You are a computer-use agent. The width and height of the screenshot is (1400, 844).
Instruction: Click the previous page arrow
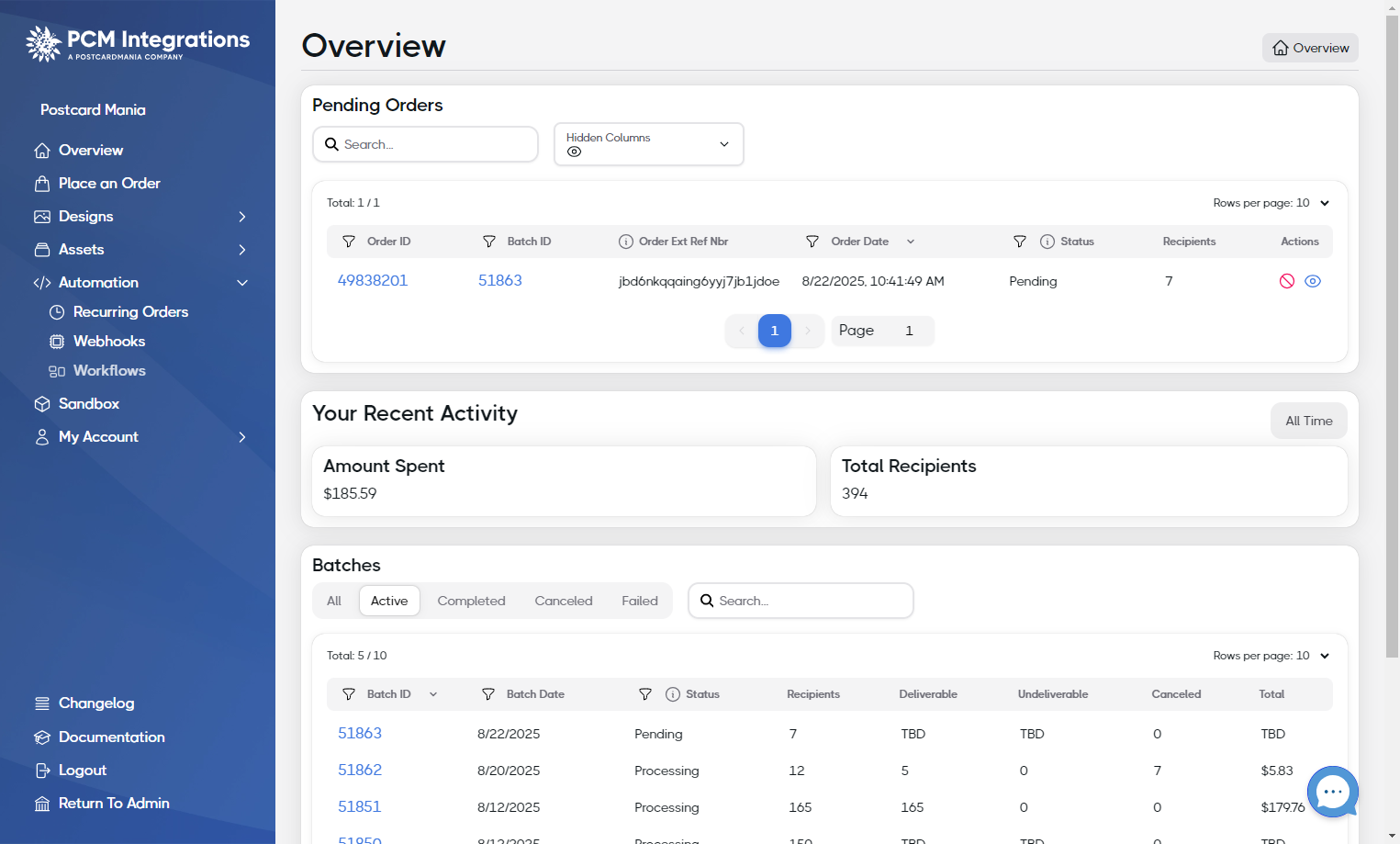tap(742, 331)
